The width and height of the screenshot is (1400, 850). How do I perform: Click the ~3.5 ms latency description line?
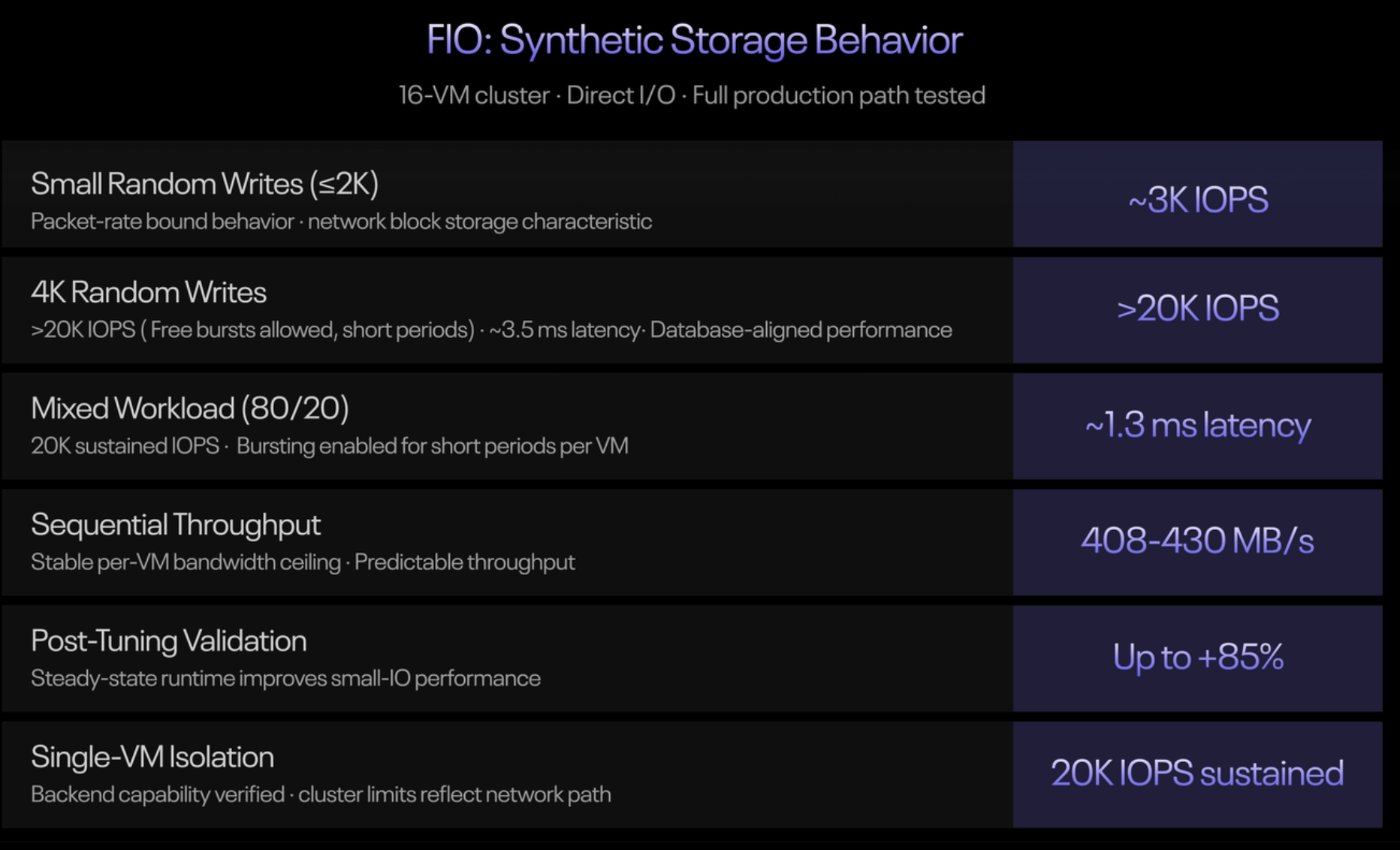pyautogui.click(x=491, y=330)
